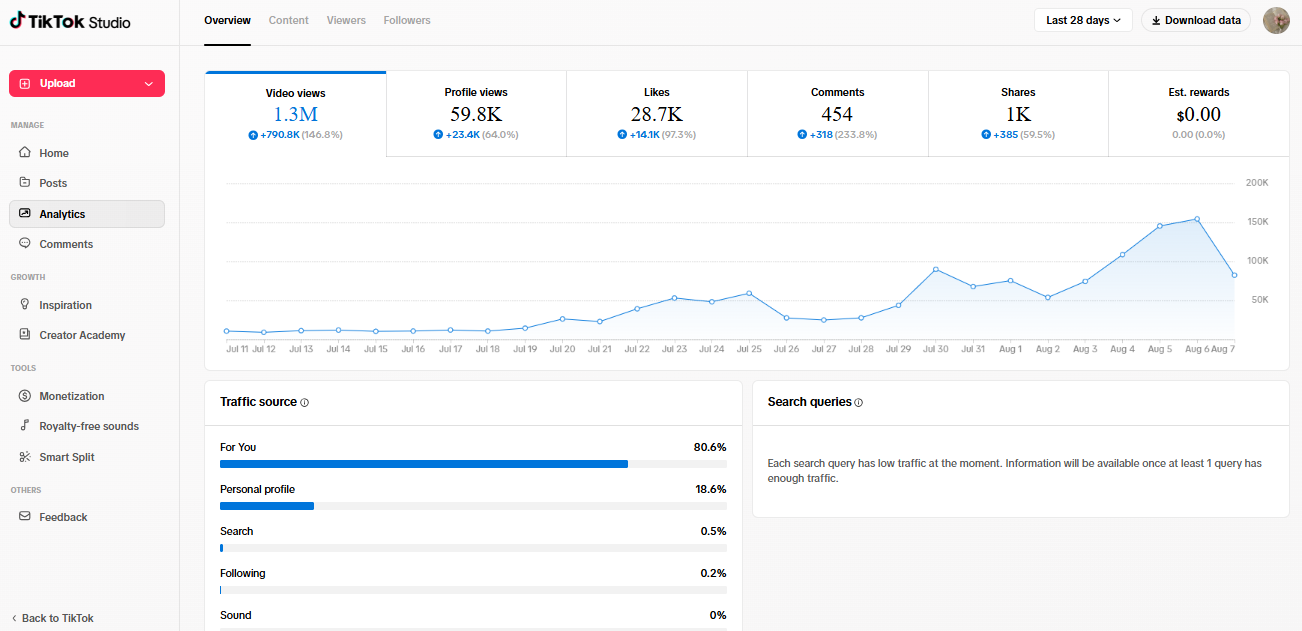Viewport: 1302px width, 631px height.
Task: Click the Likes up-arrow indicator
Action: pyautogui.click(x=622, y=135)
